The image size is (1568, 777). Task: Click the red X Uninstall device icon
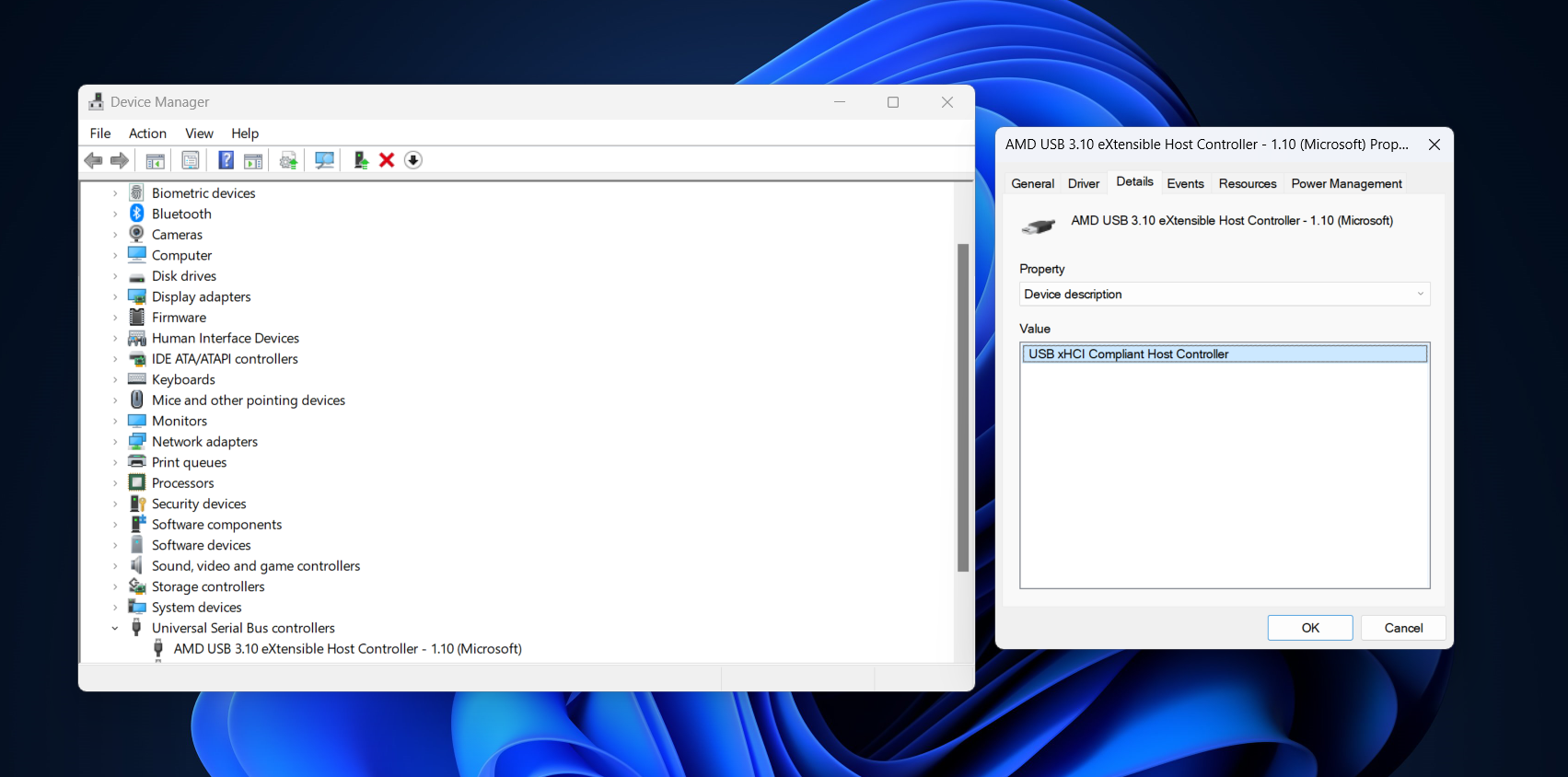tap(387, 160)
